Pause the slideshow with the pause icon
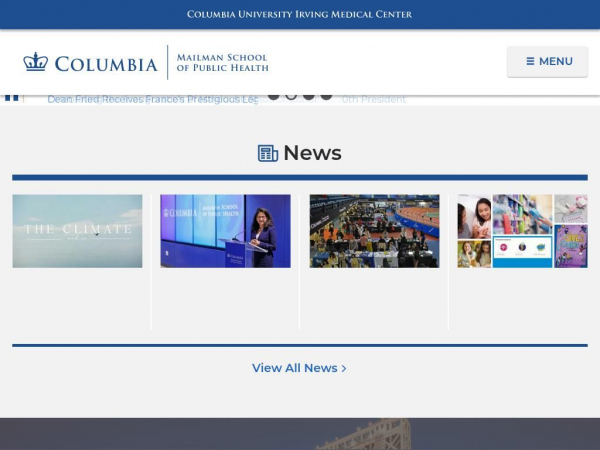Viewport: 600px width, 450px height. coord(11,98)
